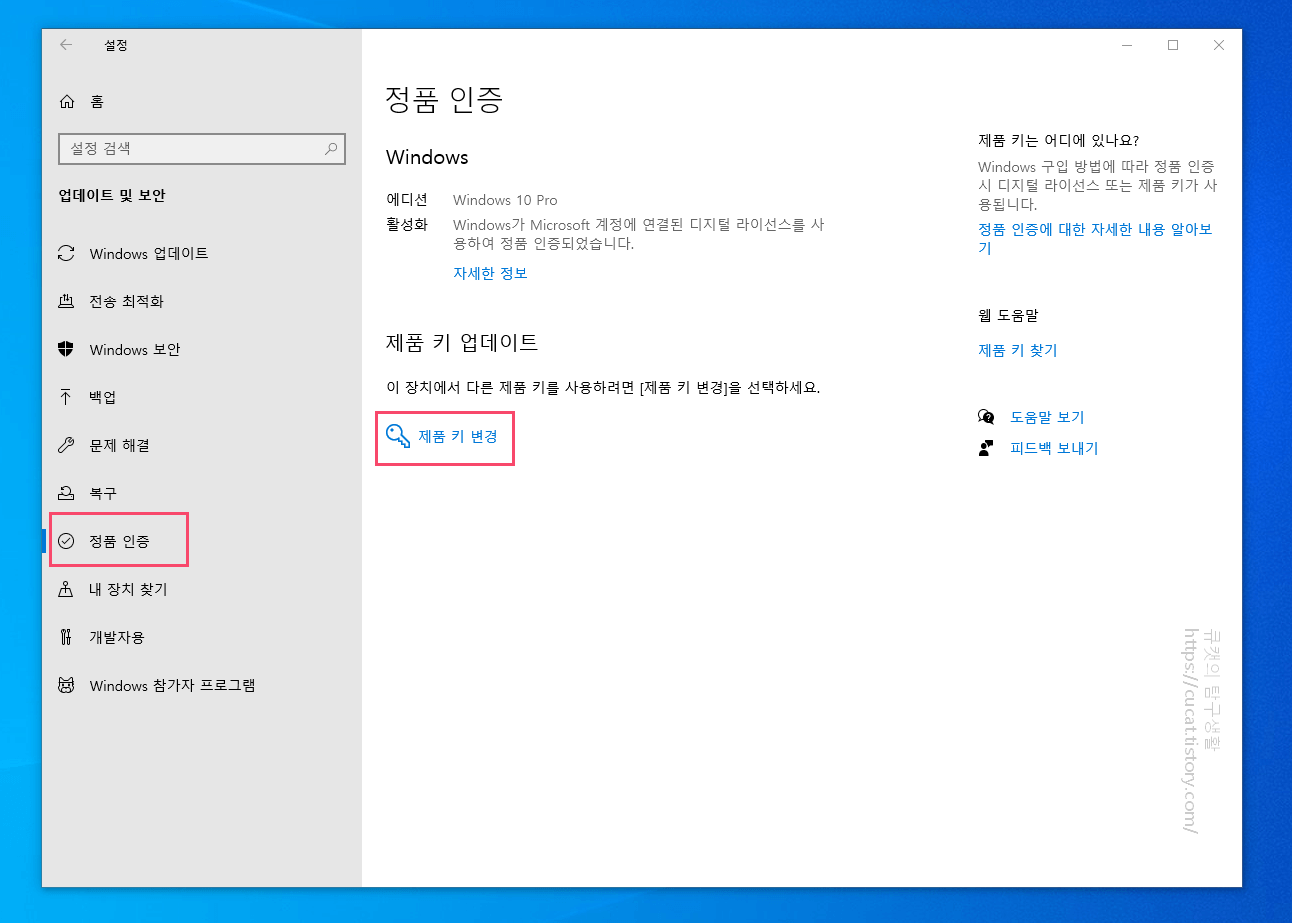Click the 내 장치 찾기 icon
The image size is (1292, 923).
67,589
